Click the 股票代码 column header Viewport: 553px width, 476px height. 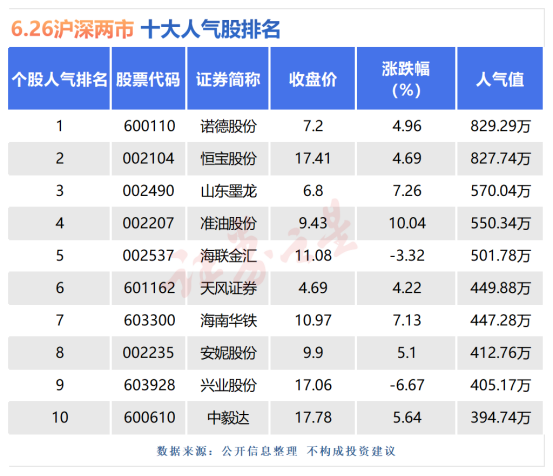coord(148,78)
